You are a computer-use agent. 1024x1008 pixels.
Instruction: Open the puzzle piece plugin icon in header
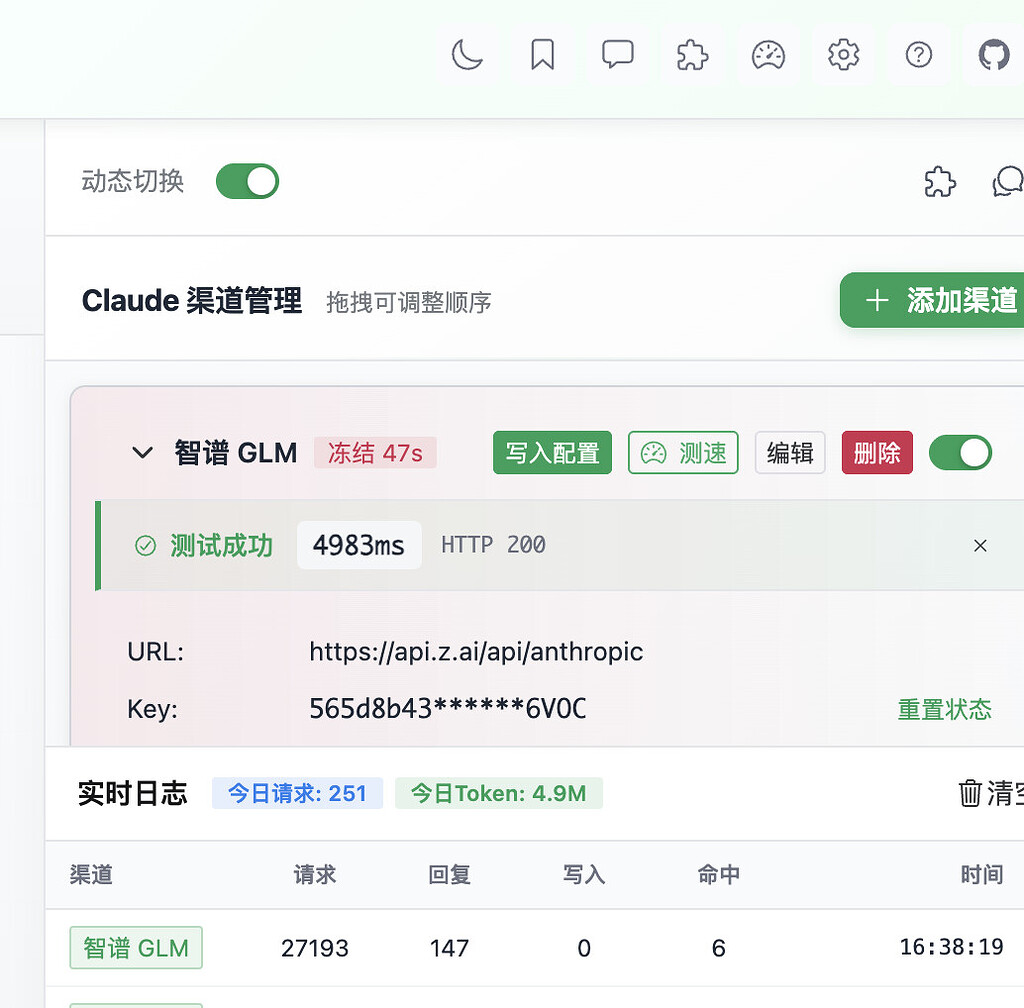(692, 55)
